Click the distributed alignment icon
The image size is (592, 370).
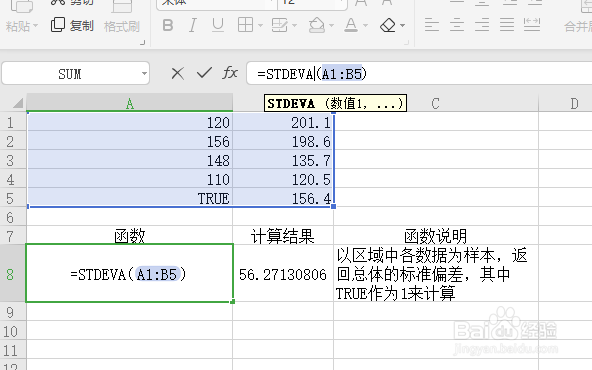coord(532,25)
